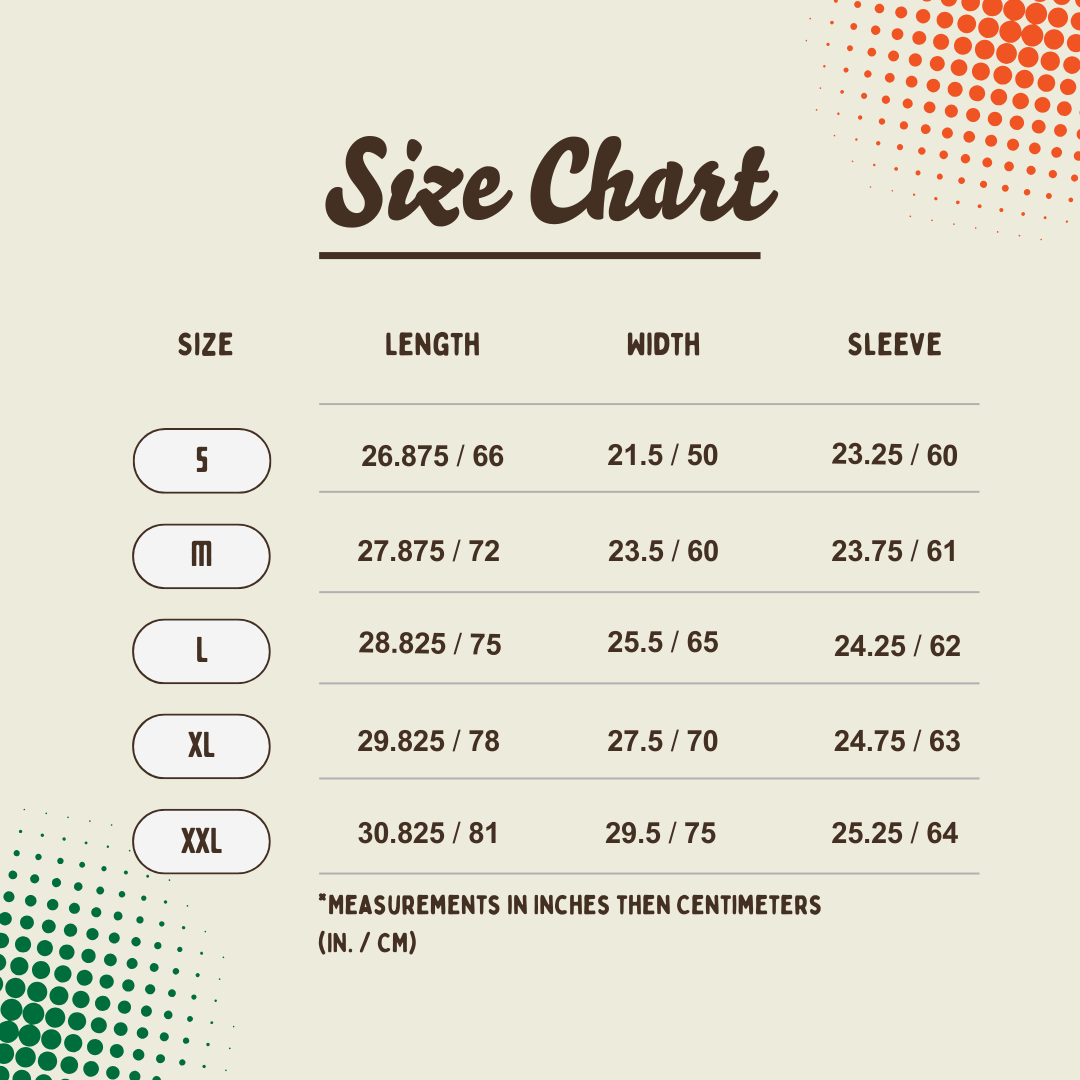The width and height of the screenshot is (1080, 1080).
Task: Click the SIZE column header
Action: point(205,344)
